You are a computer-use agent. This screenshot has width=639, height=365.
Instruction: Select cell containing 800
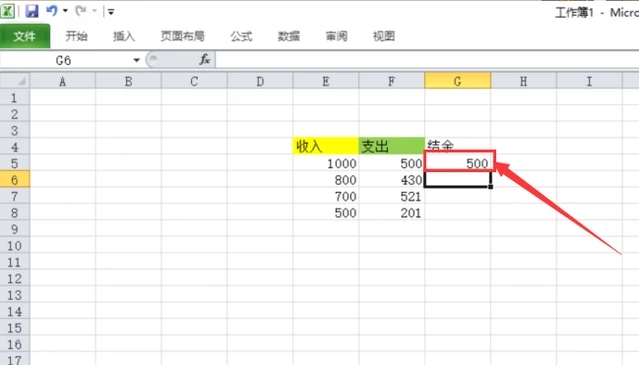tap(326, 180)
